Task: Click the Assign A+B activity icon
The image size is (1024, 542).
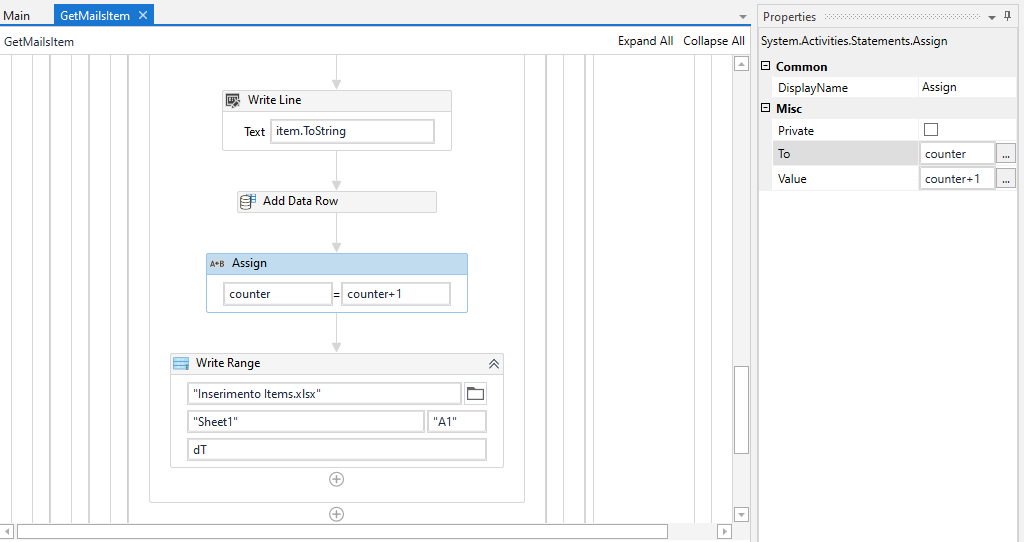Action: click(217, 264)
